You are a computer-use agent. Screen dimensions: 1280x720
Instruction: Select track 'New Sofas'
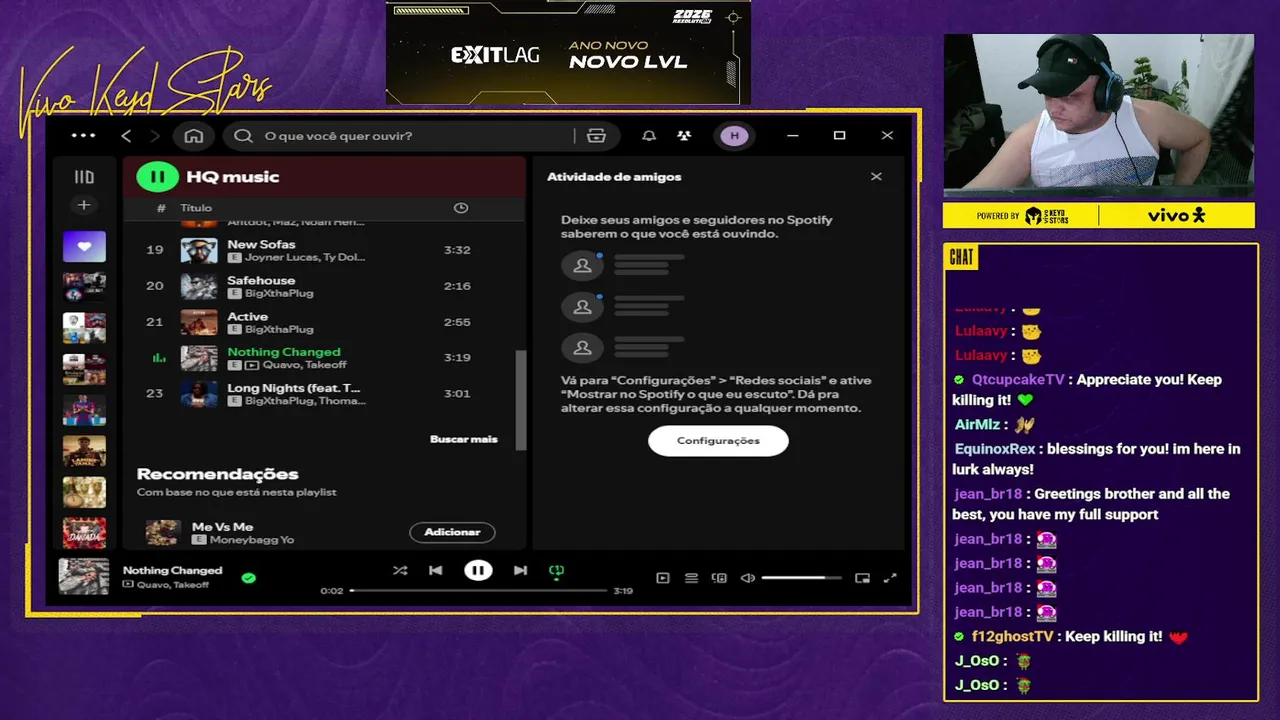(x=261, y=244)
